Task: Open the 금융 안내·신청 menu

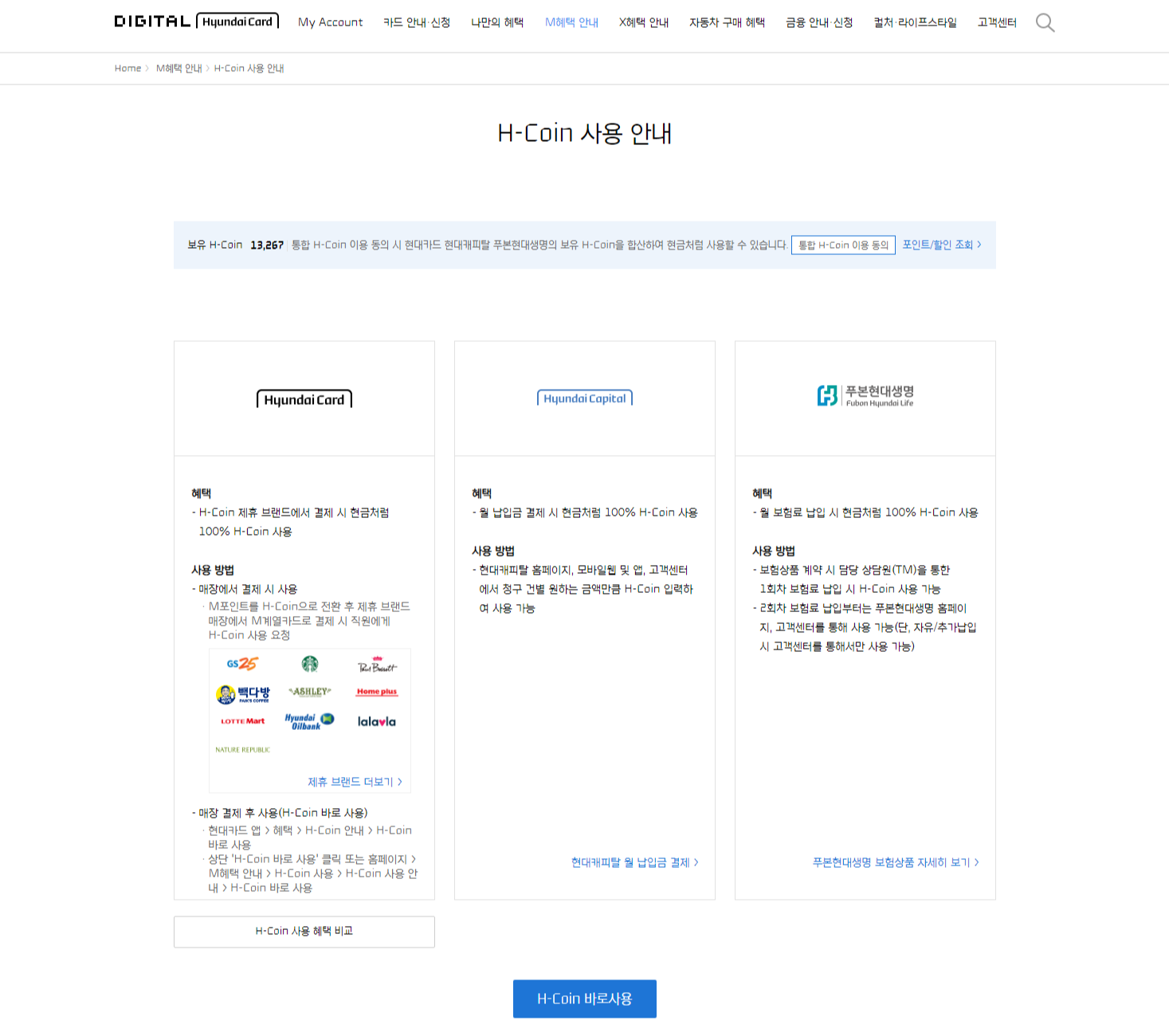Action: click(x=819, y=22)
